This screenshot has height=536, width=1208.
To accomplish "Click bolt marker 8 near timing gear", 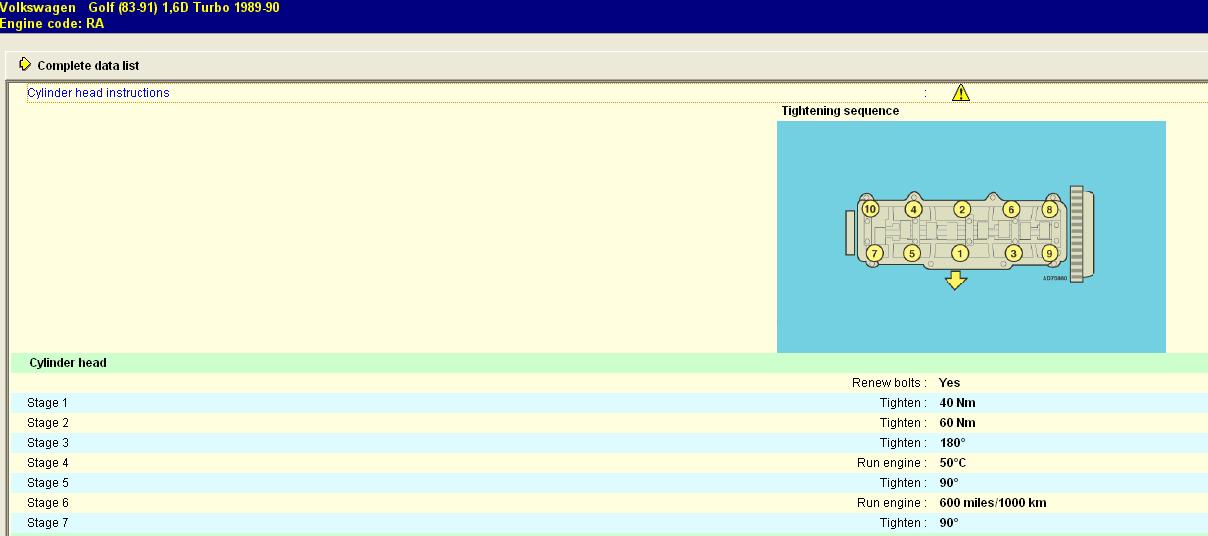I will click(1049, 209).
